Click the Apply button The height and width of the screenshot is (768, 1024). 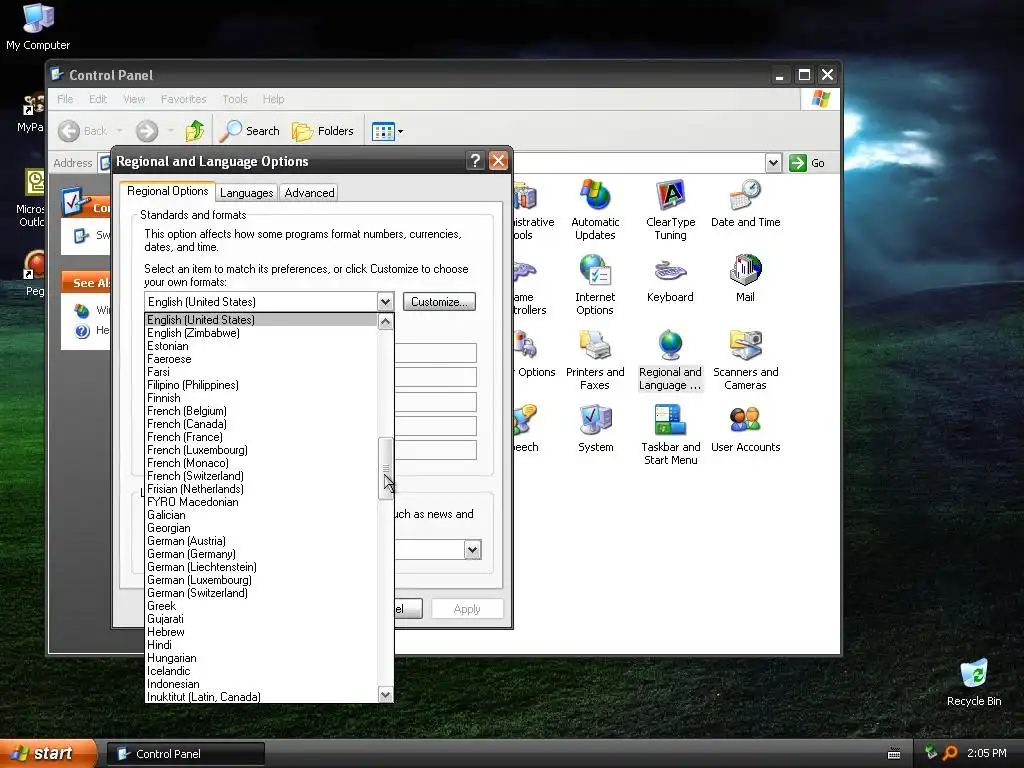(x=467, y=609)
